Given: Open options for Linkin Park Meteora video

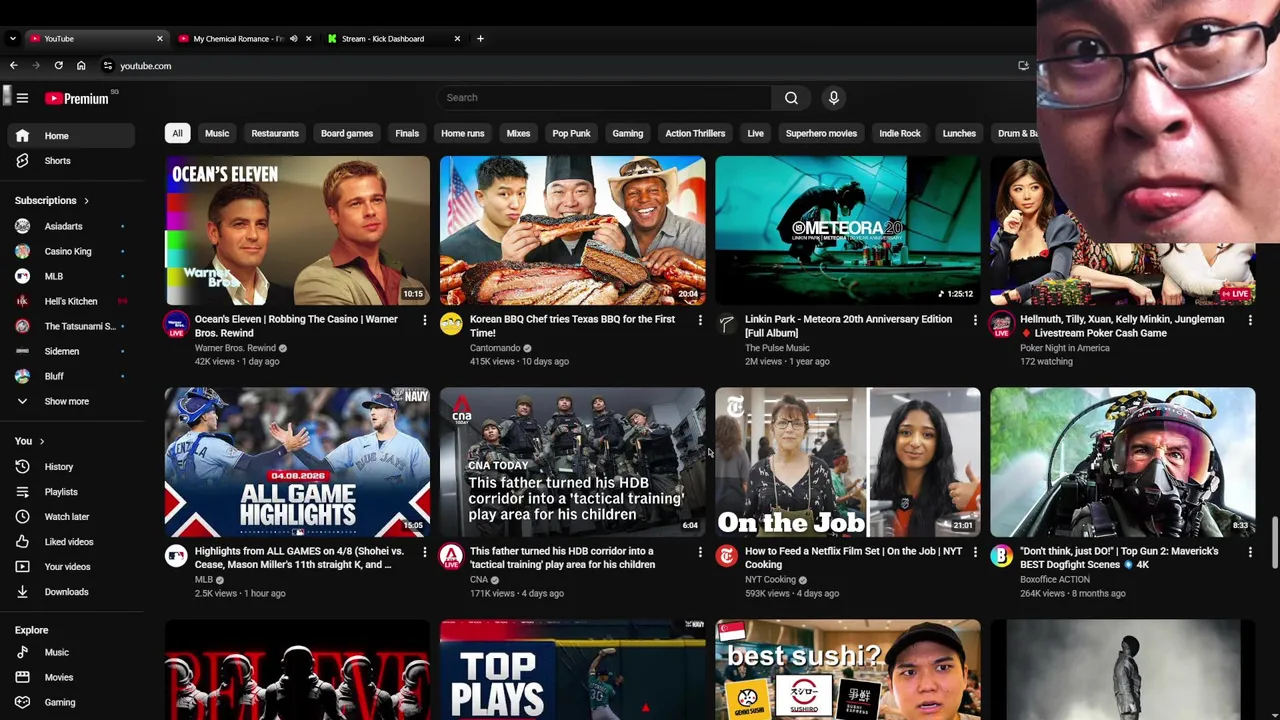Looking at the screenshot, I should (x=975, y=320).
